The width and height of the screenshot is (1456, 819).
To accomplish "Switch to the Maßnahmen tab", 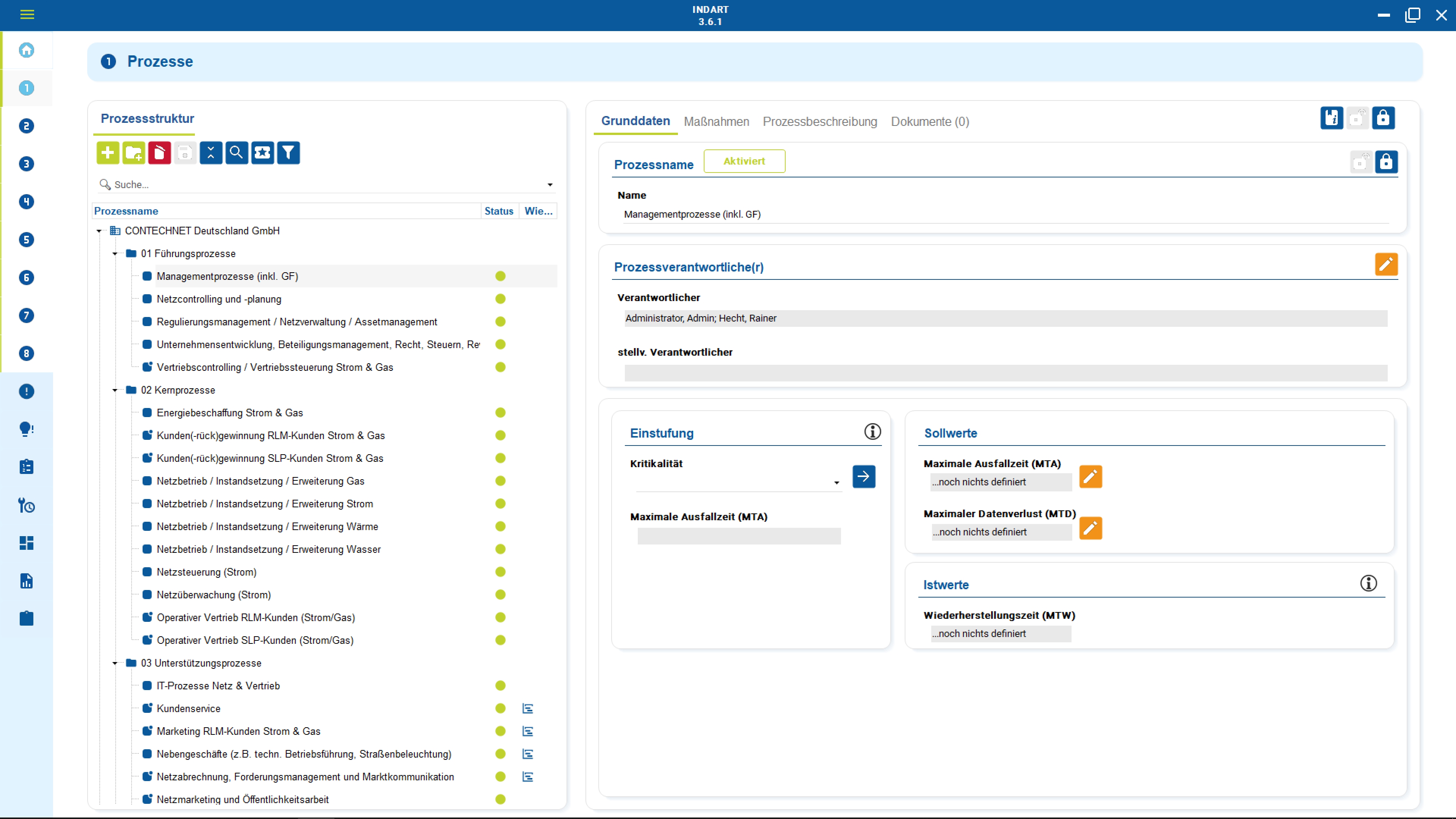I will coord(716,121).
